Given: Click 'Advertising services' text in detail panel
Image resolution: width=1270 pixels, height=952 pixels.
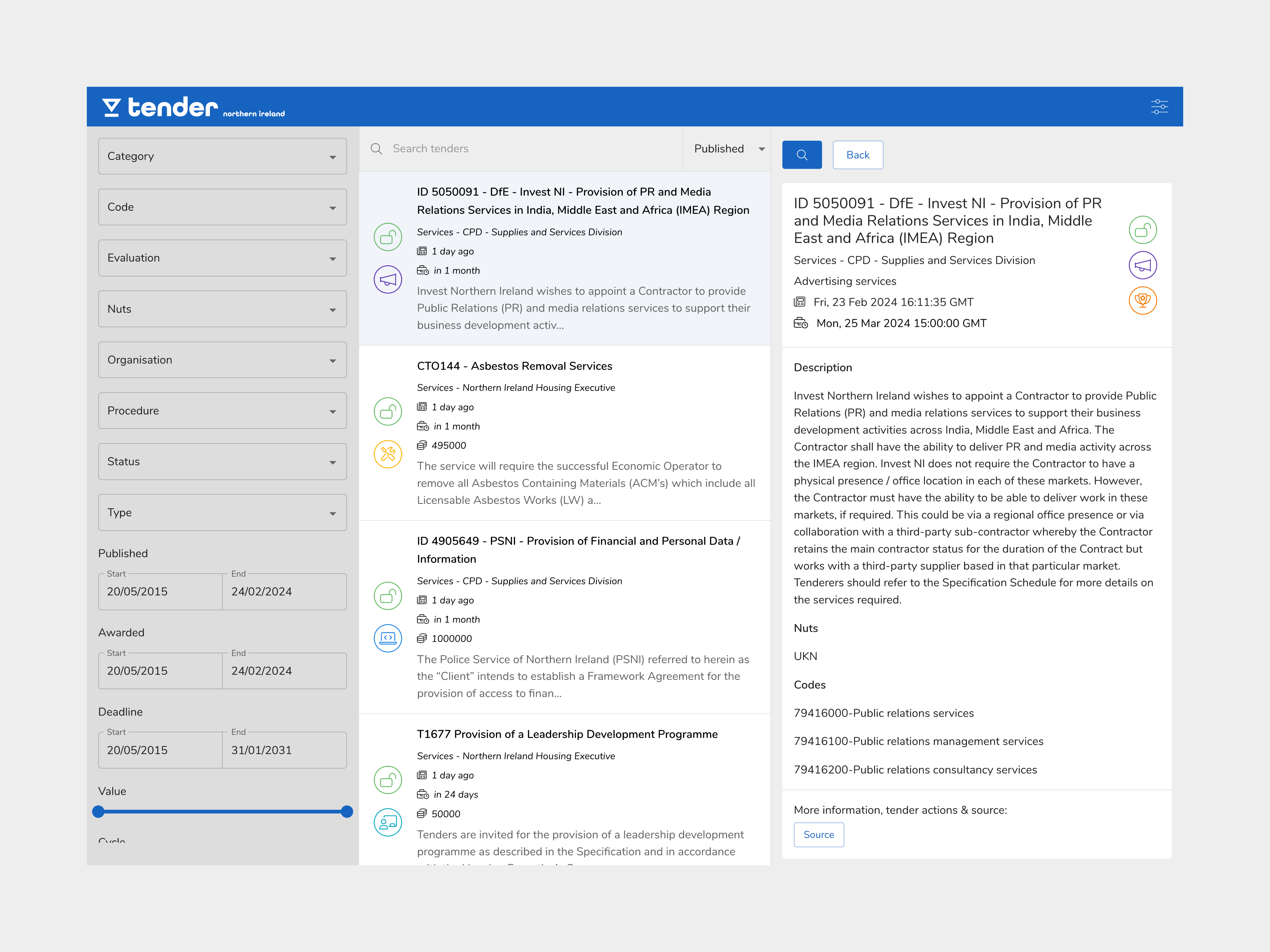Looking at the screenshot, I should (x=845, y=281).
